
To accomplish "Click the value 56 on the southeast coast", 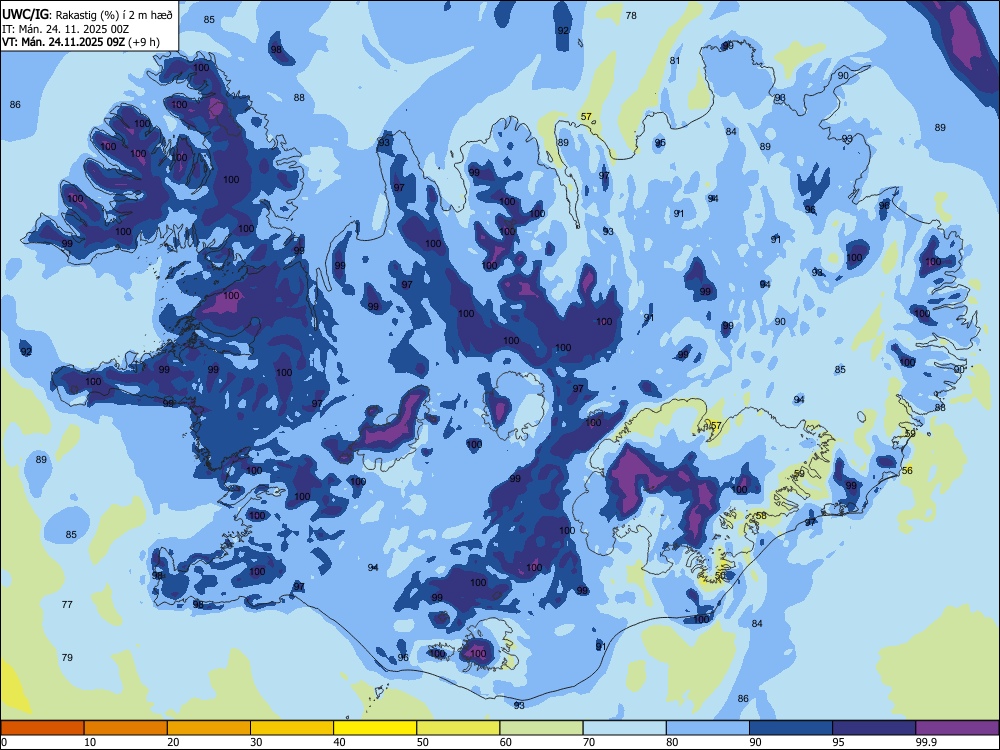I will pyautogui.click(x=907, y=470).
